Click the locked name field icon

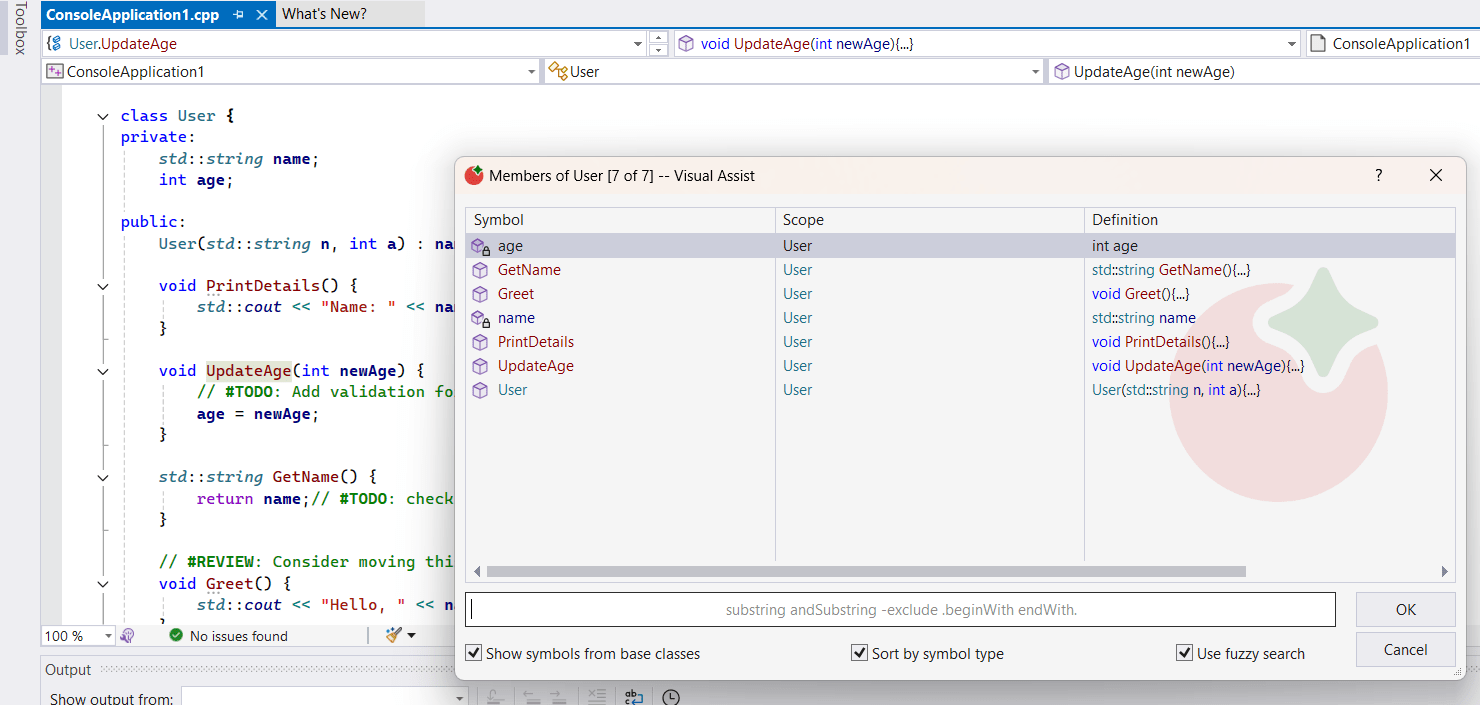click(x=480, y=318)
